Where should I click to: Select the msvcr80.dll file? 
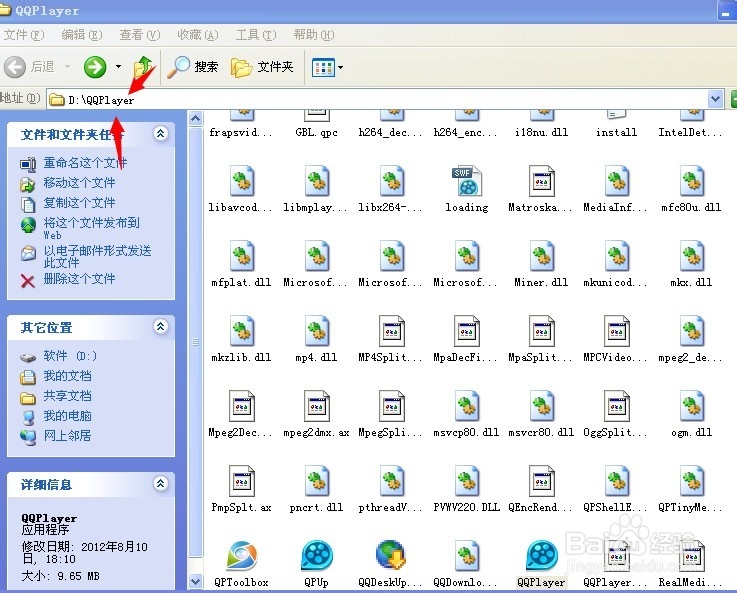541,414
